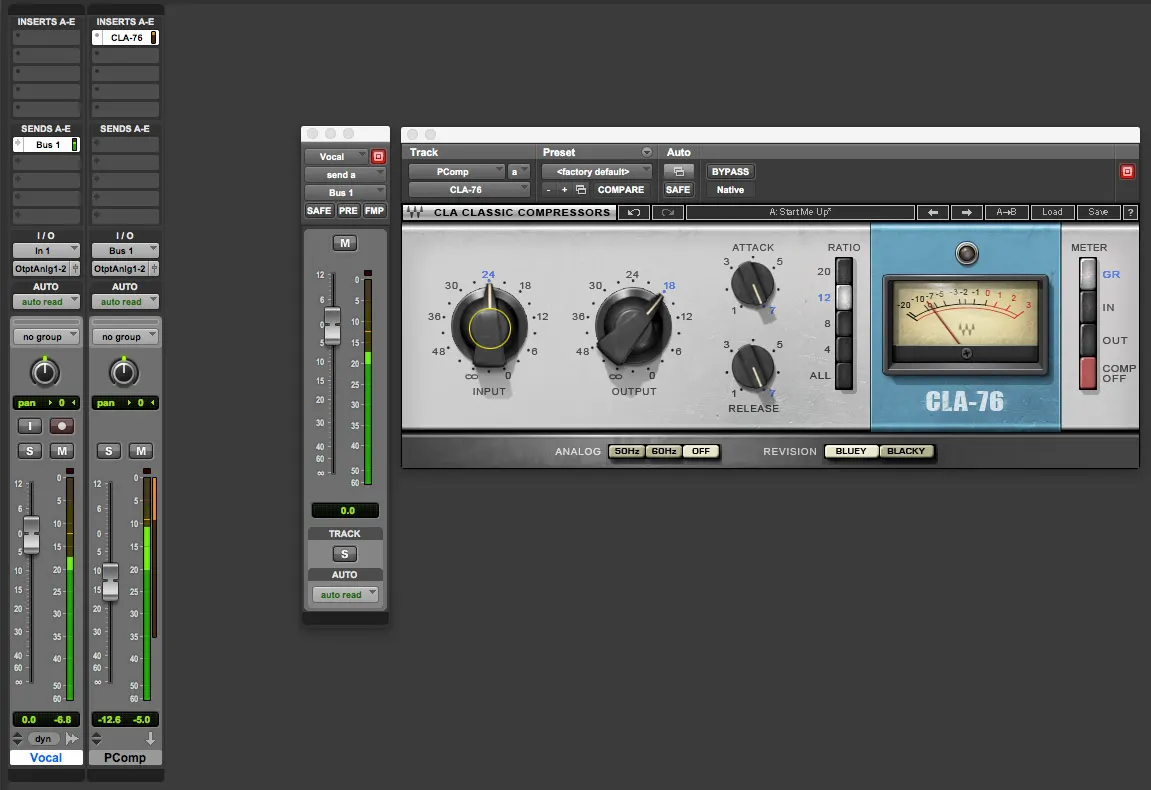Image resolution: width=1151 pixels, height=790 pixels.
Task: Click COMPARE button
Action: 621,189
